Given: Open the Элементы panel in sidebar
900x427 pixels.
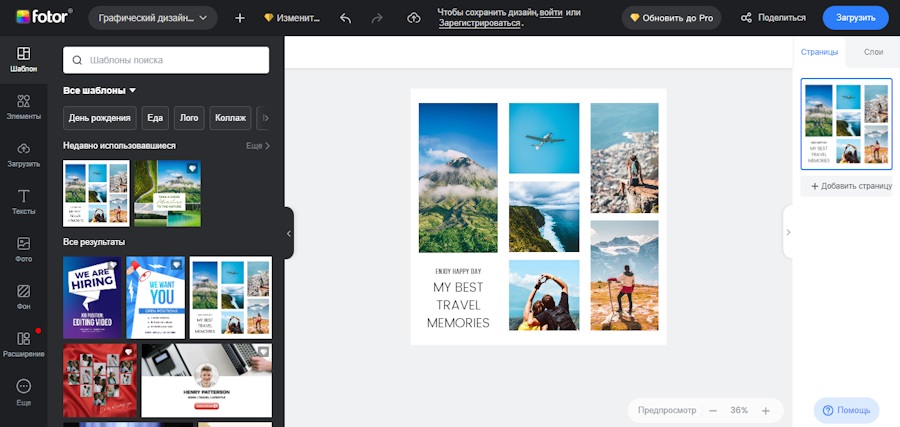Looking at the screenshot, I should pyautogui.click(x=23, y=106).
